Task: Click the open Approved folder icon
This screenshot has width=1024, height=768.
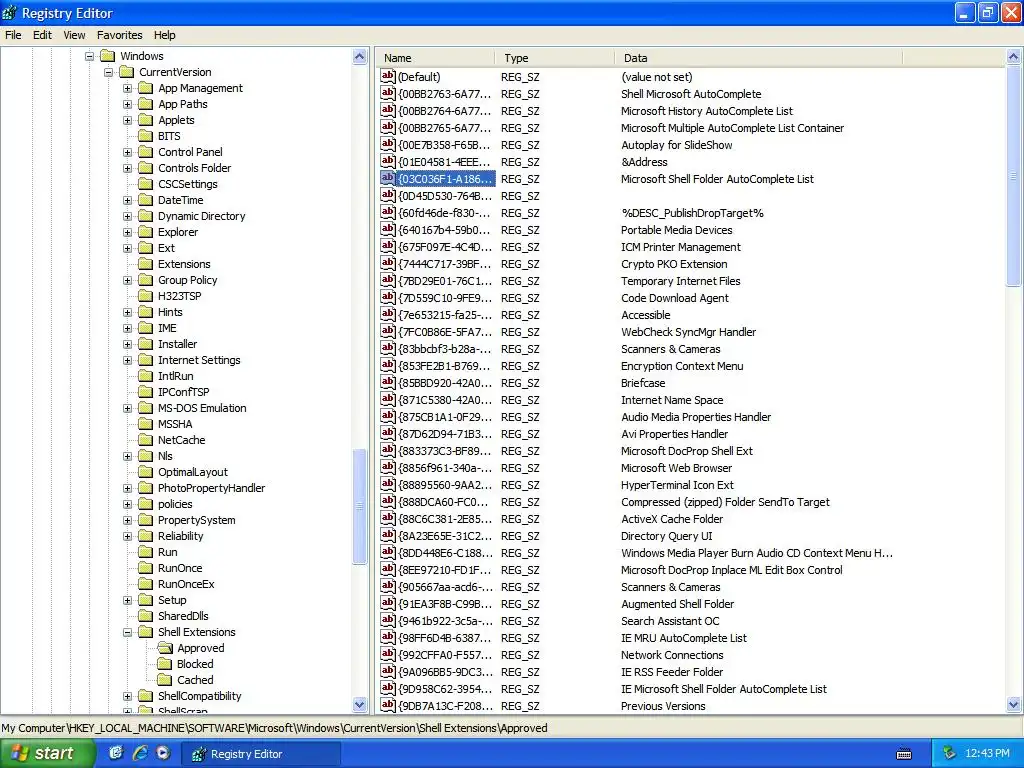Action: point(165,648)
